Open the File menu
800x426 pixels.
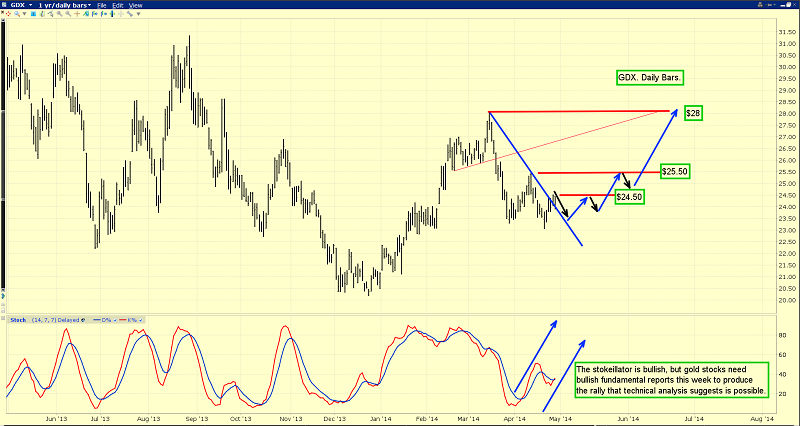coord(102,5)
